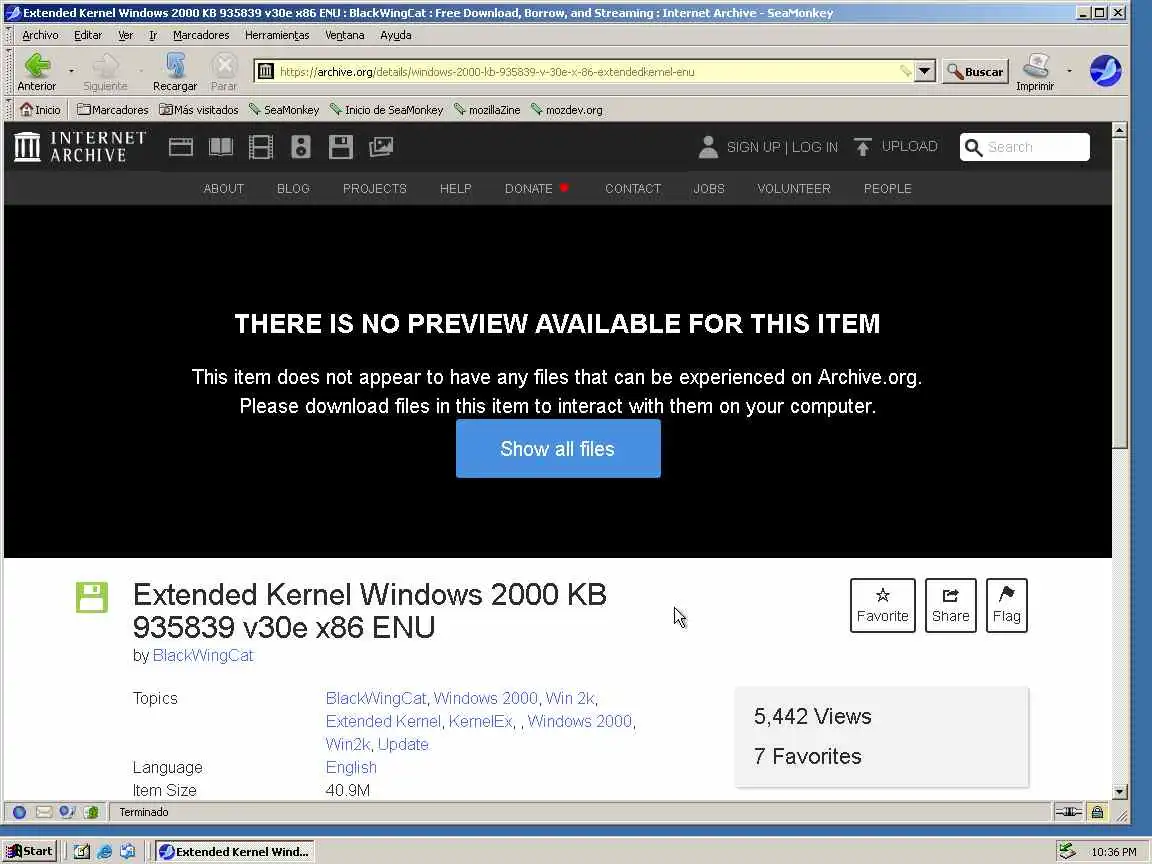Open the Anterior history dropdown arrow
Viewport: 1152px width, 864px height.
[x=71, y=71]
